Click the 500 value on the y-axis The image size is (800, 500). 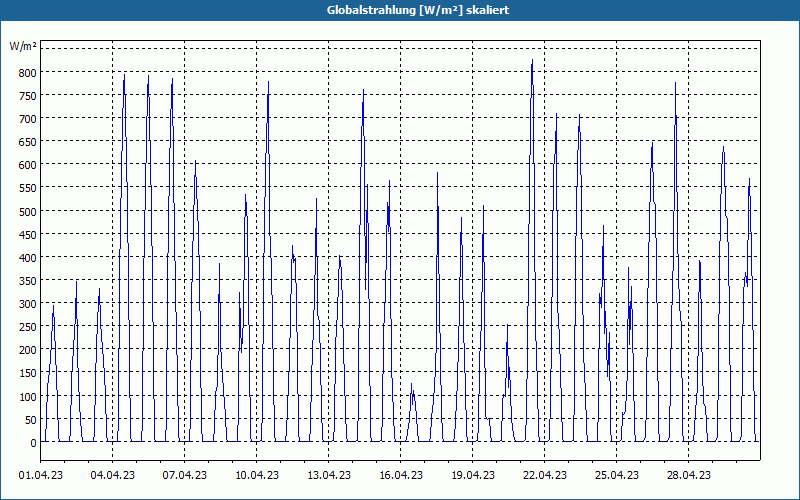tap(28, 211)
